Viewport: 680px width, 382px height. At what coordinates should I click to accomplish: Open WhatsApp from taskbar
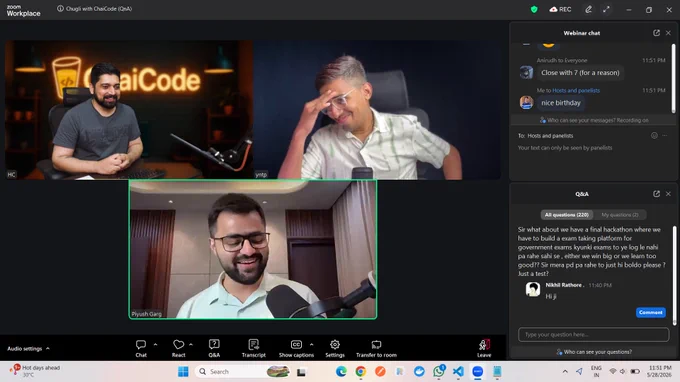coord(438,372)
